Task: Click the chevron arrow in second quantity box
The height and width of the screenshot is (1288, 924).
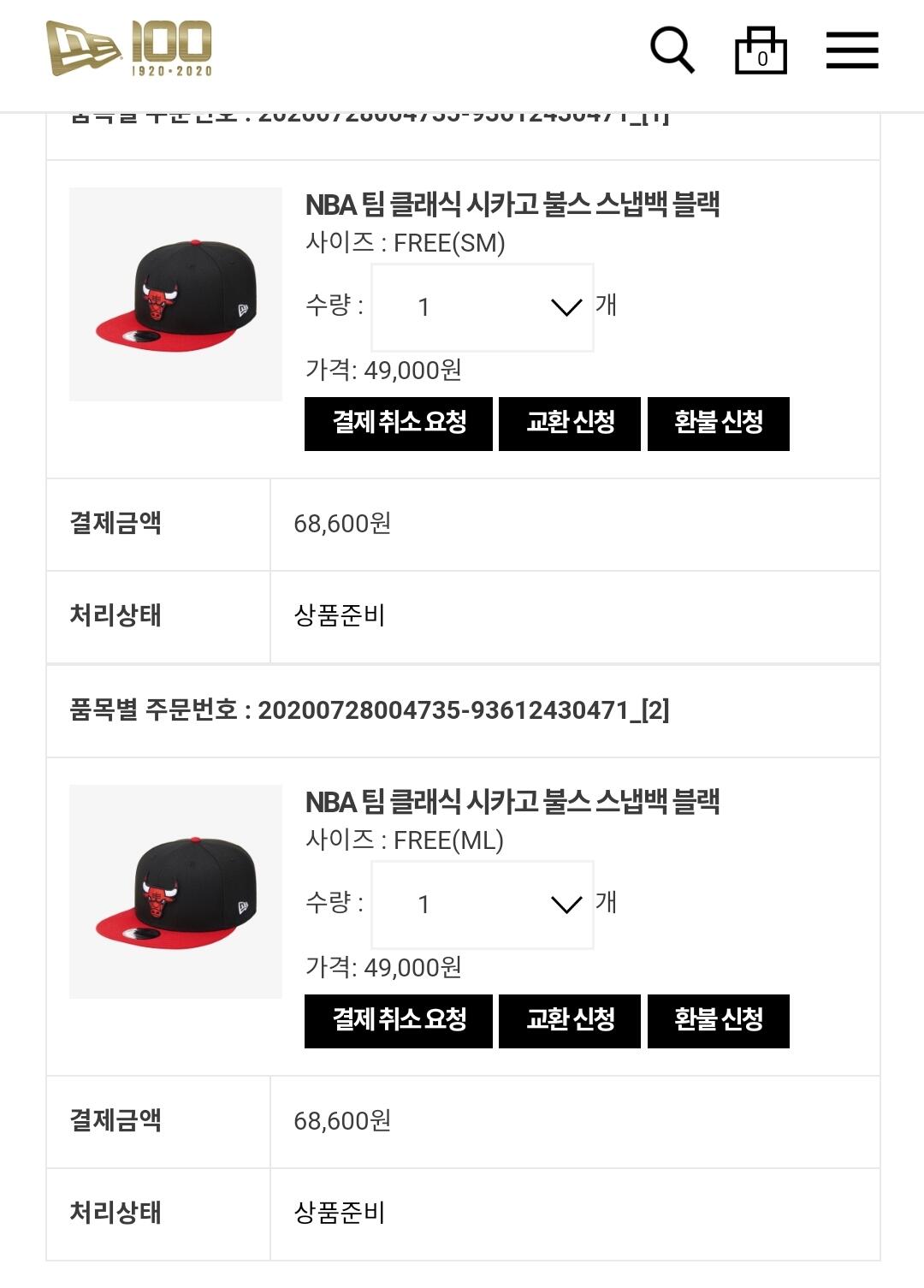Action: coord(566,904)
